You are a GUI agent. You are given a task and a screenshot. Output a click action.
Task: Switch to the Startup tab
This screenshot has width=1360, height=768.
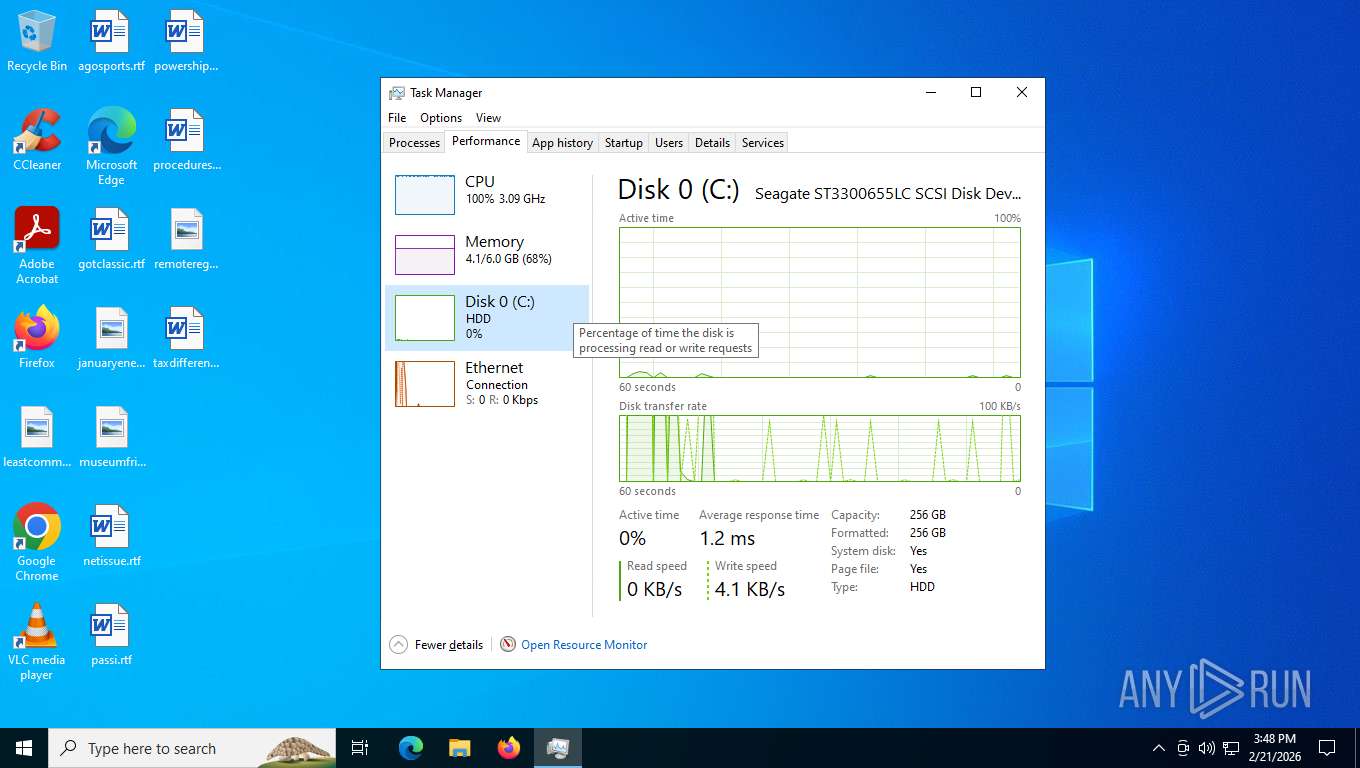pos(623,143)
